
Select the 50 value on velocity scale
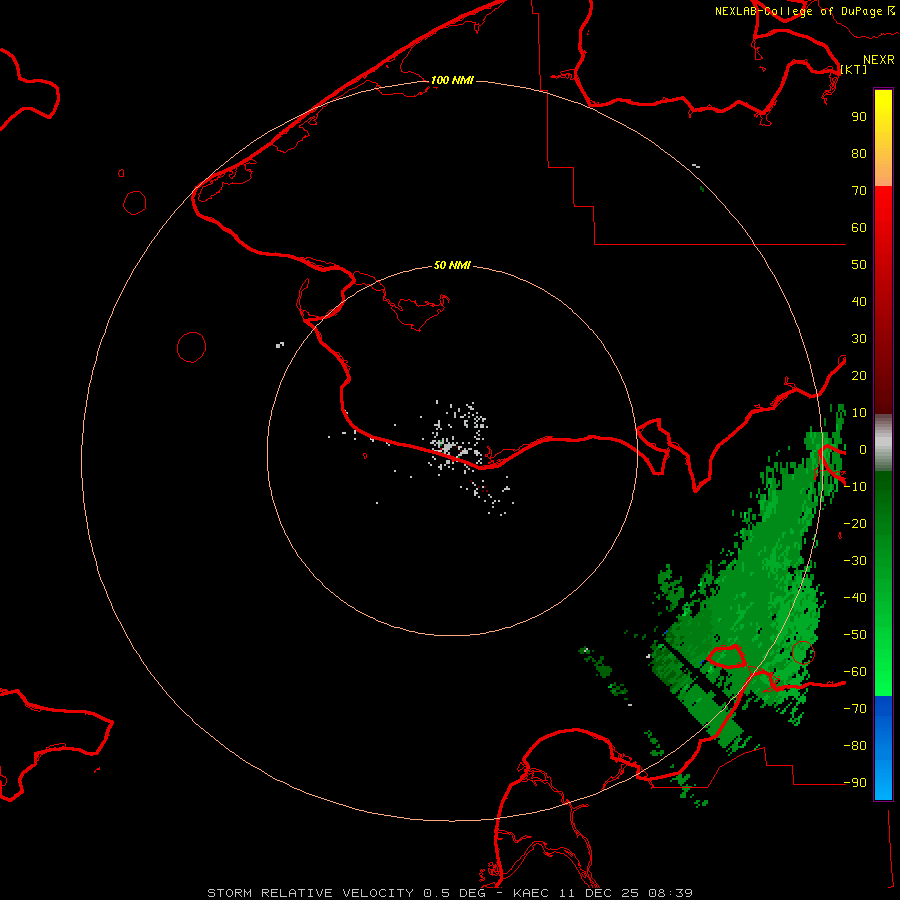coord(859,265)
